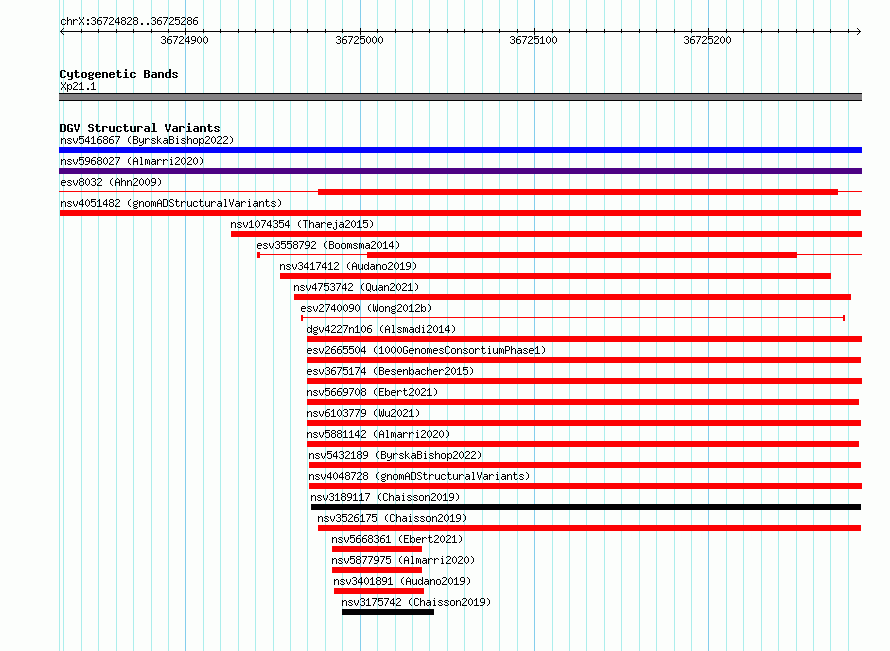Select the red nsv3526175 variant bar
Image resolution: width=890 pixels, height=651 pixels.
point(589,528)
